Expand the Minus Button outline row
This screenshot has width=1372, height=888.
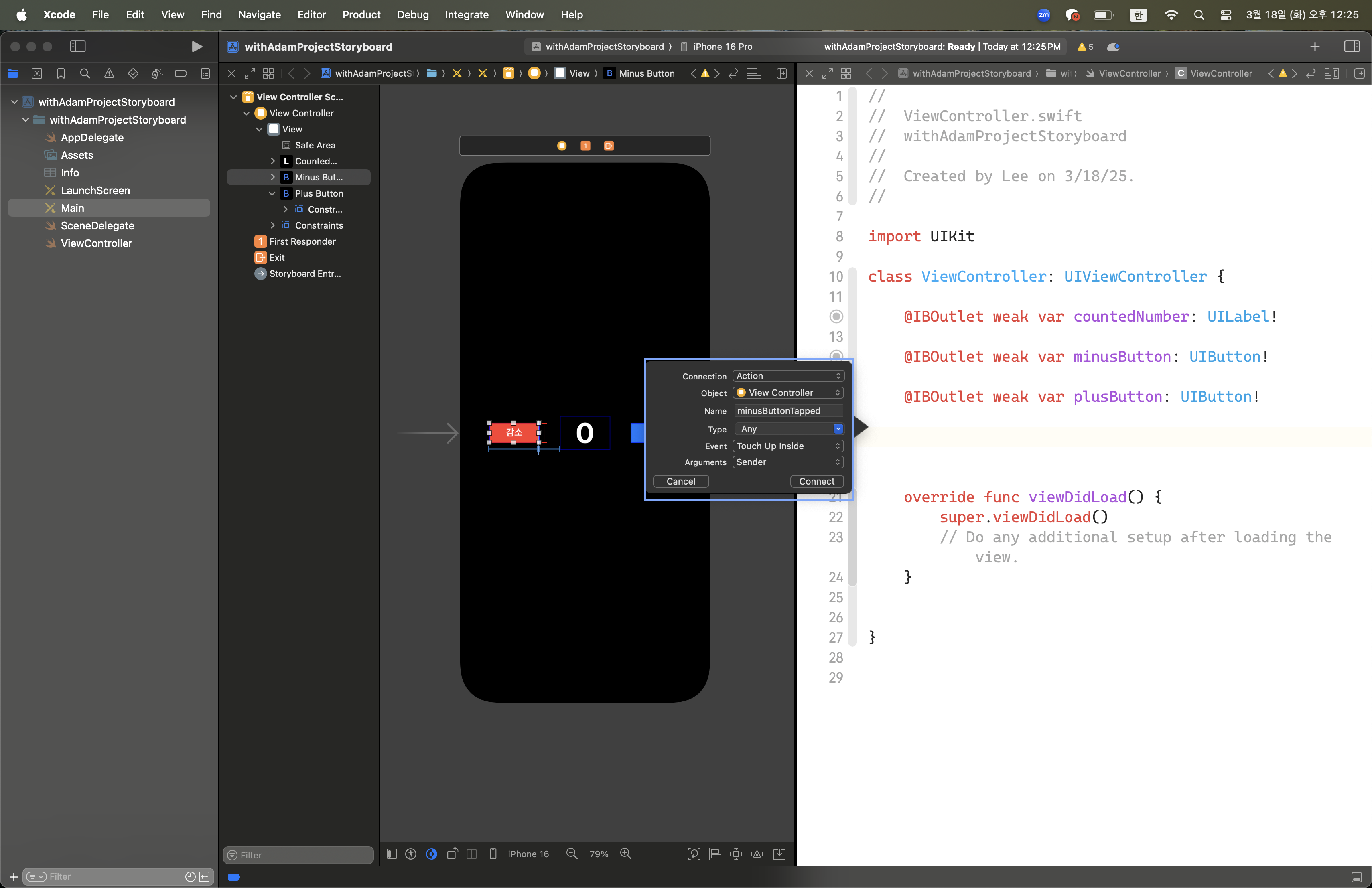[x=272, y=177]
